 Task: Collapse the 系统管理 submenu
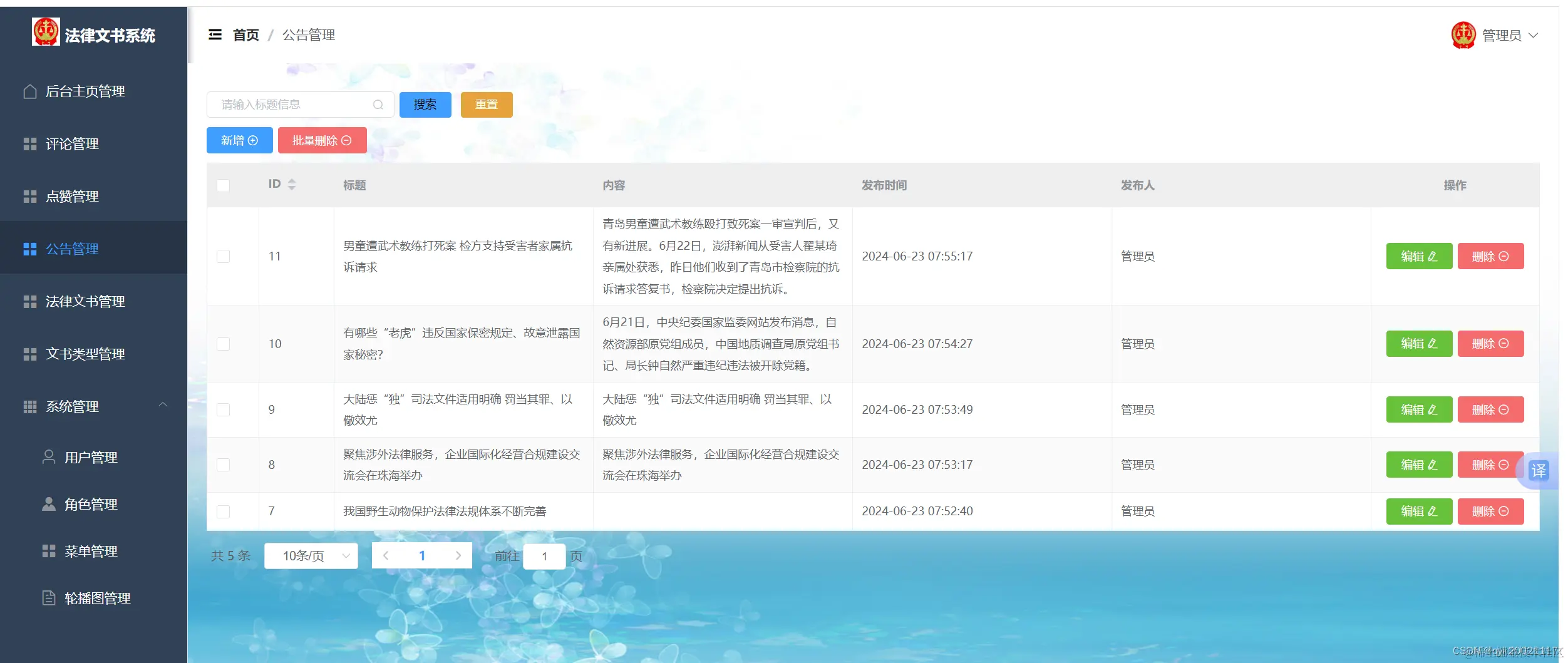163,405
